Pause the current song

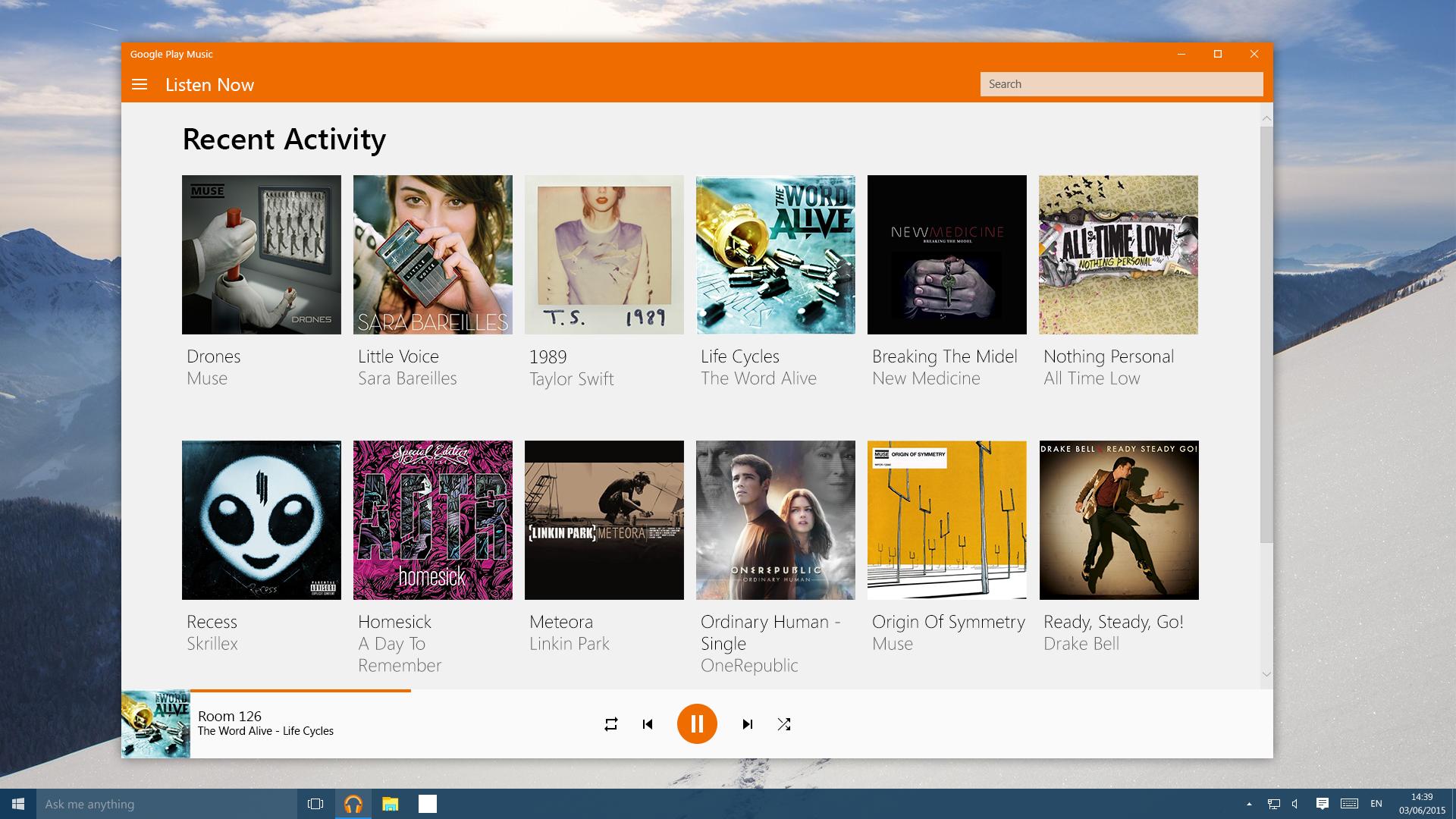697,724
